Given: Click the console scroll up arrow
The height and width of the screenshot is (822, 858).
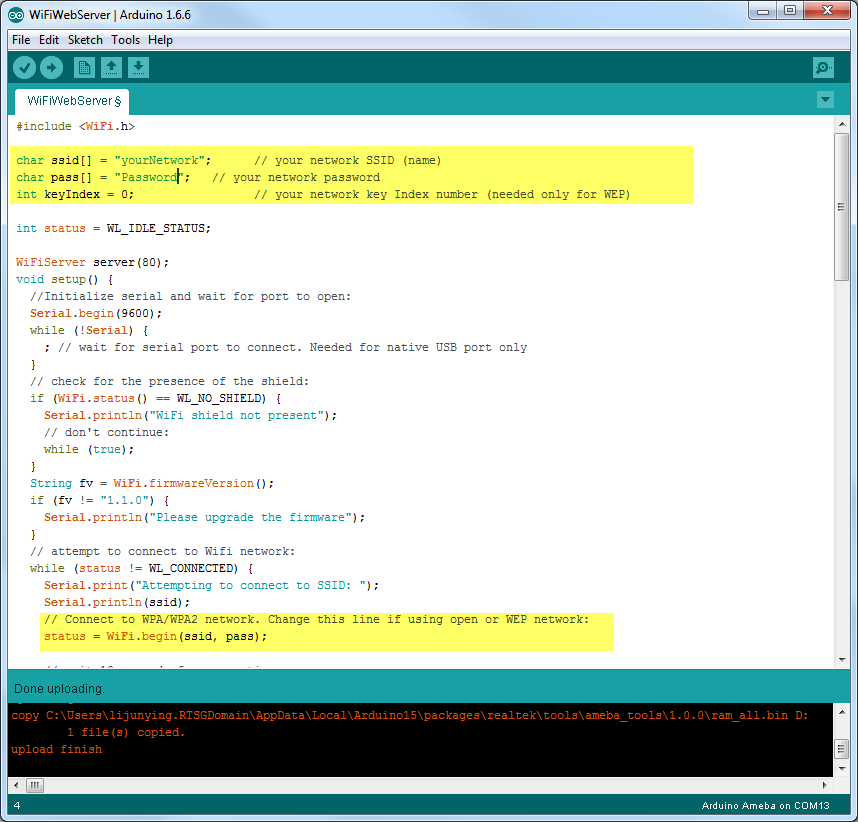Looking at the screenshot, I should (x=842, y=712).
